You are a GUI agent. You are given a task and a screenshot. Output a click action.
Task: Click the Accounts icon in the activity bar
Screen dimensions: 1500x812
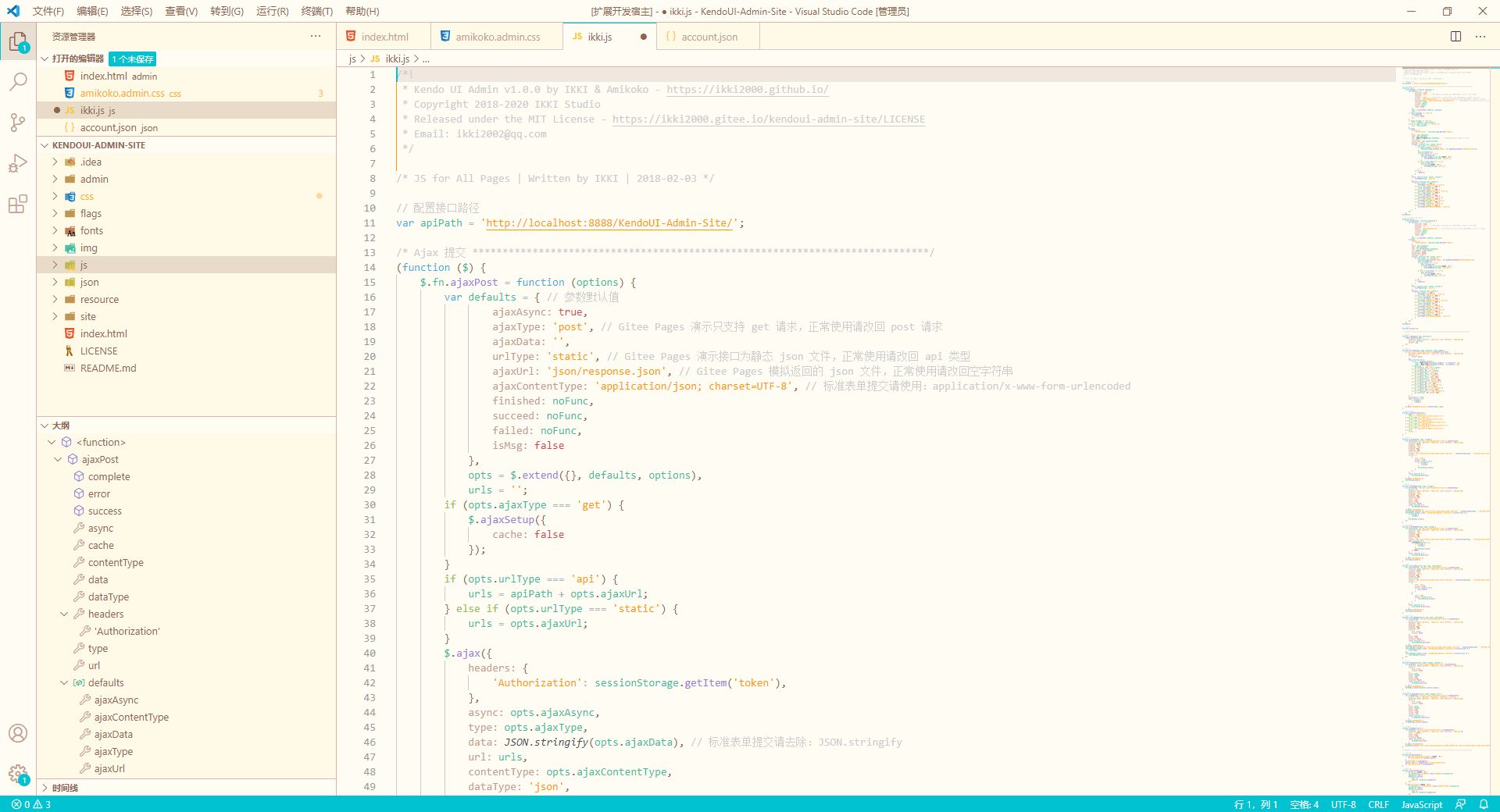(17, 733)
